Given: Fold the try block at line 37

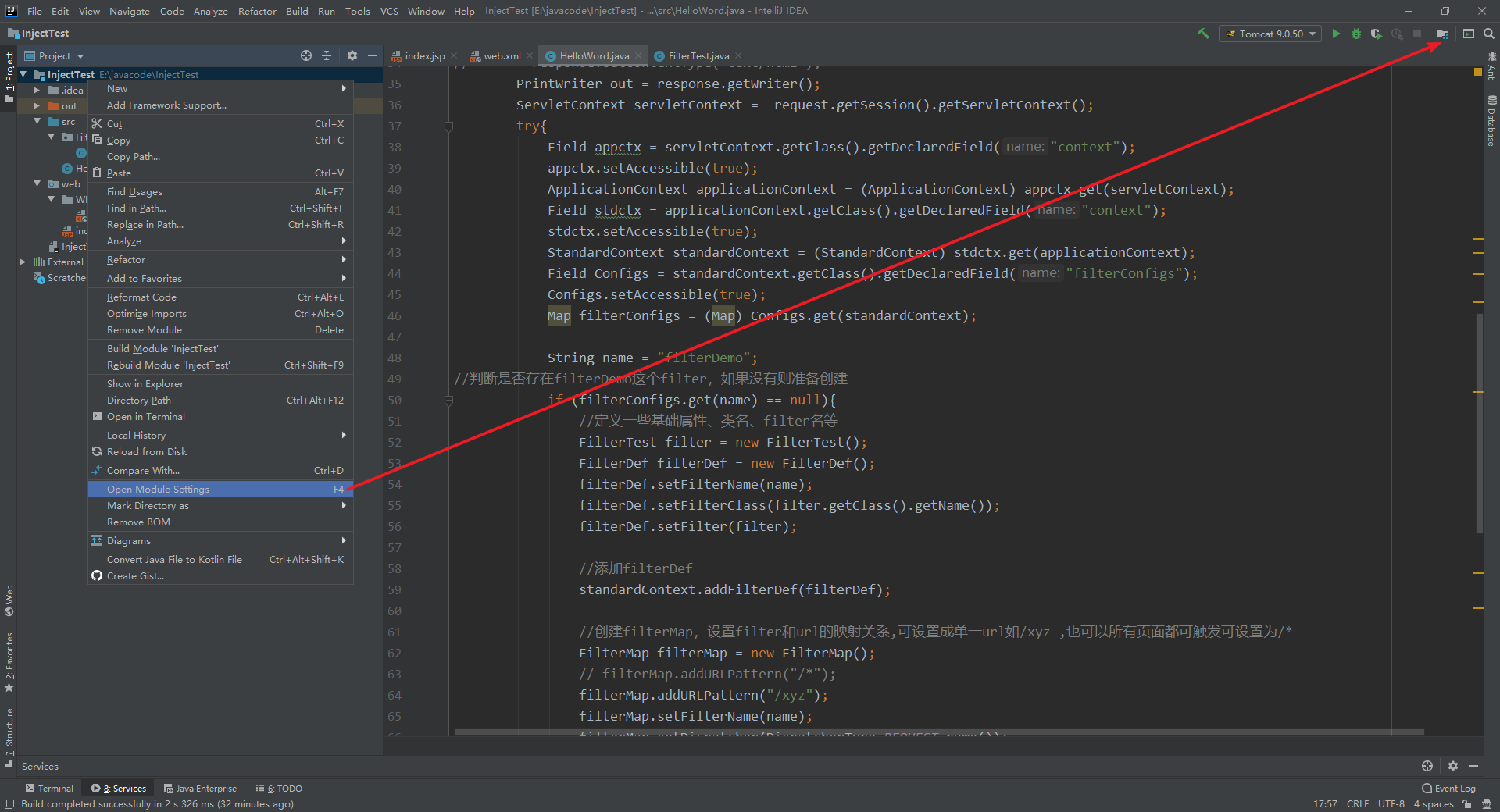Looking at the screenshot, I should coord(448,126).
